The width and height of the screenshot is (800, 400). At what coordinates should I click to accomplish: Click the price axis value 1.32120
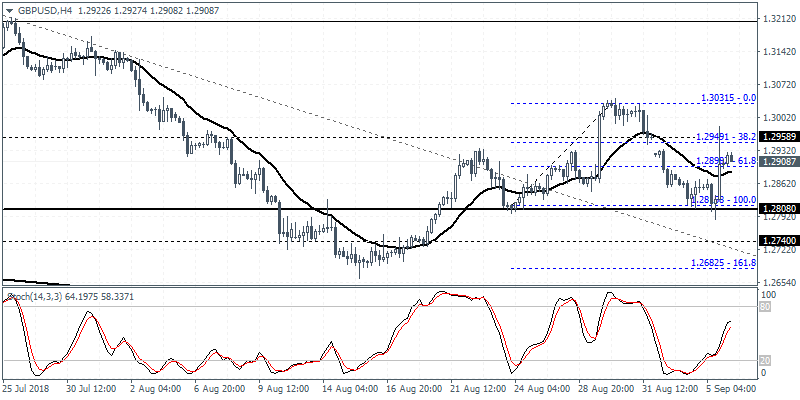pyautogui.click(x=778, y=19)
